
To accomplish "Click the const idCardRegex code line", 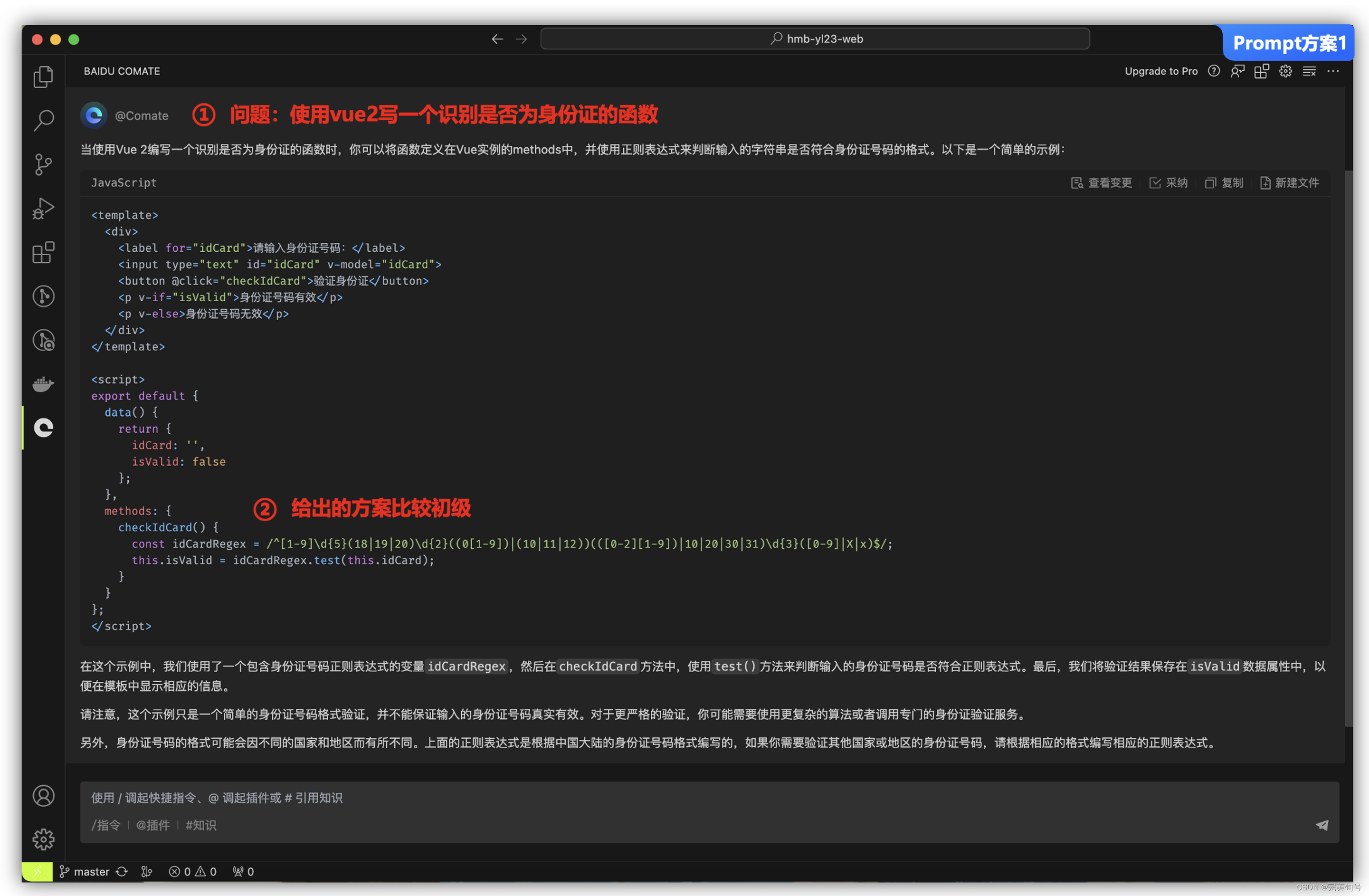I will coord(512,544).
